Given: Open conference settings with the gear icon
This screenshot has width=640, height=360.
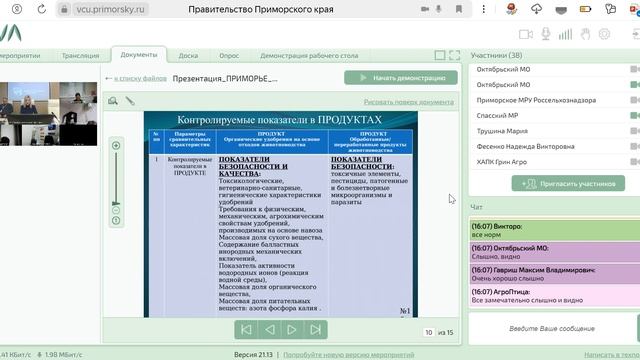Looking at the screenshot, I should 604,34.
